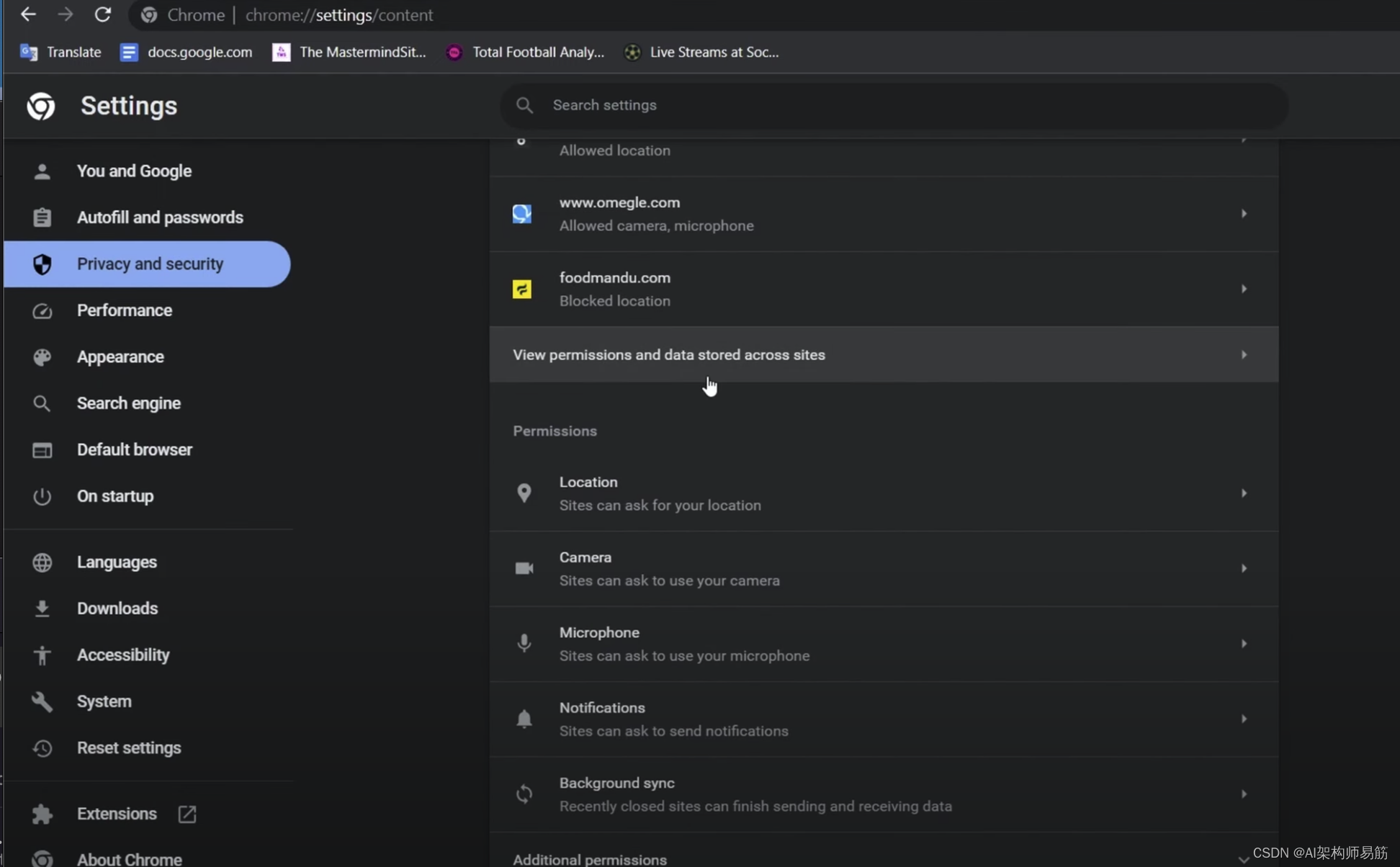Expand the foodmandu.com row arrow
Image resolution: width=1400 pixels, height=867 pixels.
(x=1244, y=289)
